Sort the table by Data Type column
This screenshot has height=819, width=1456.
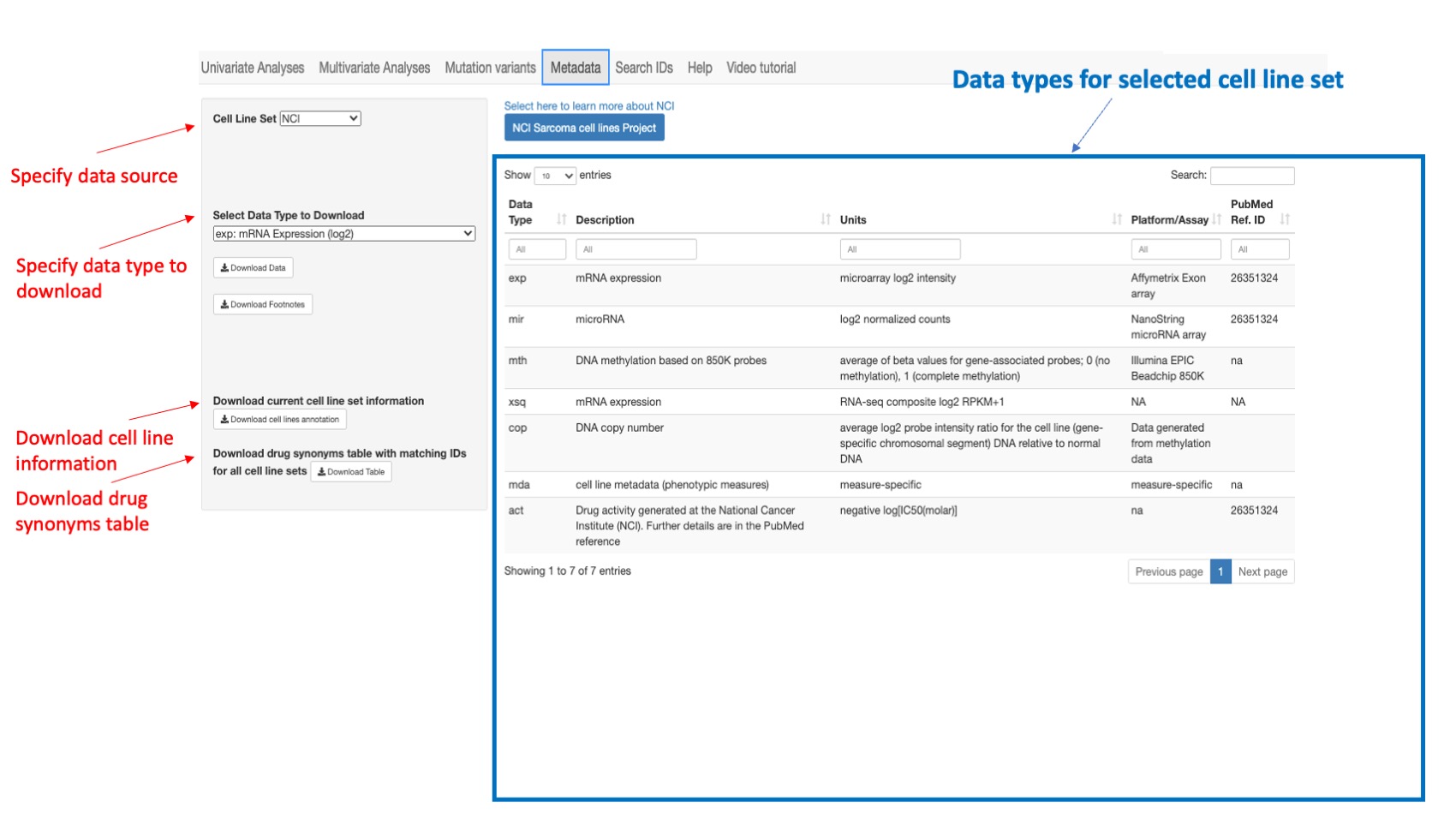click(562, 219)
